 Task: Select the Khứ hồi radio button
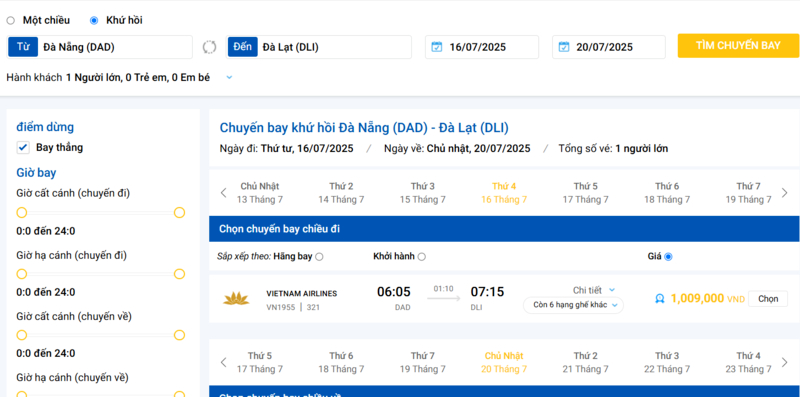(94, 21)
